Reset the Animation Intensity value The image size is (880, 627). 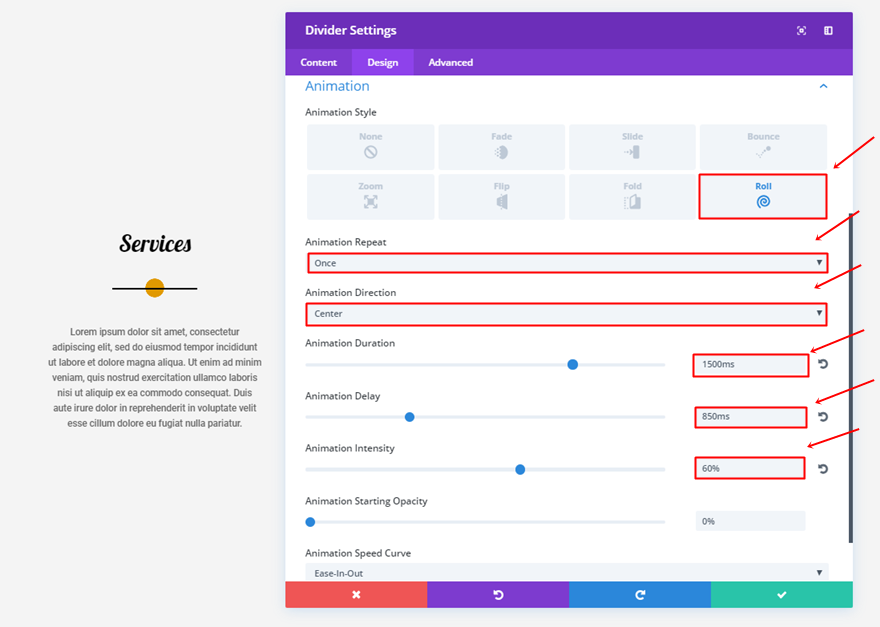click(823, 469)
